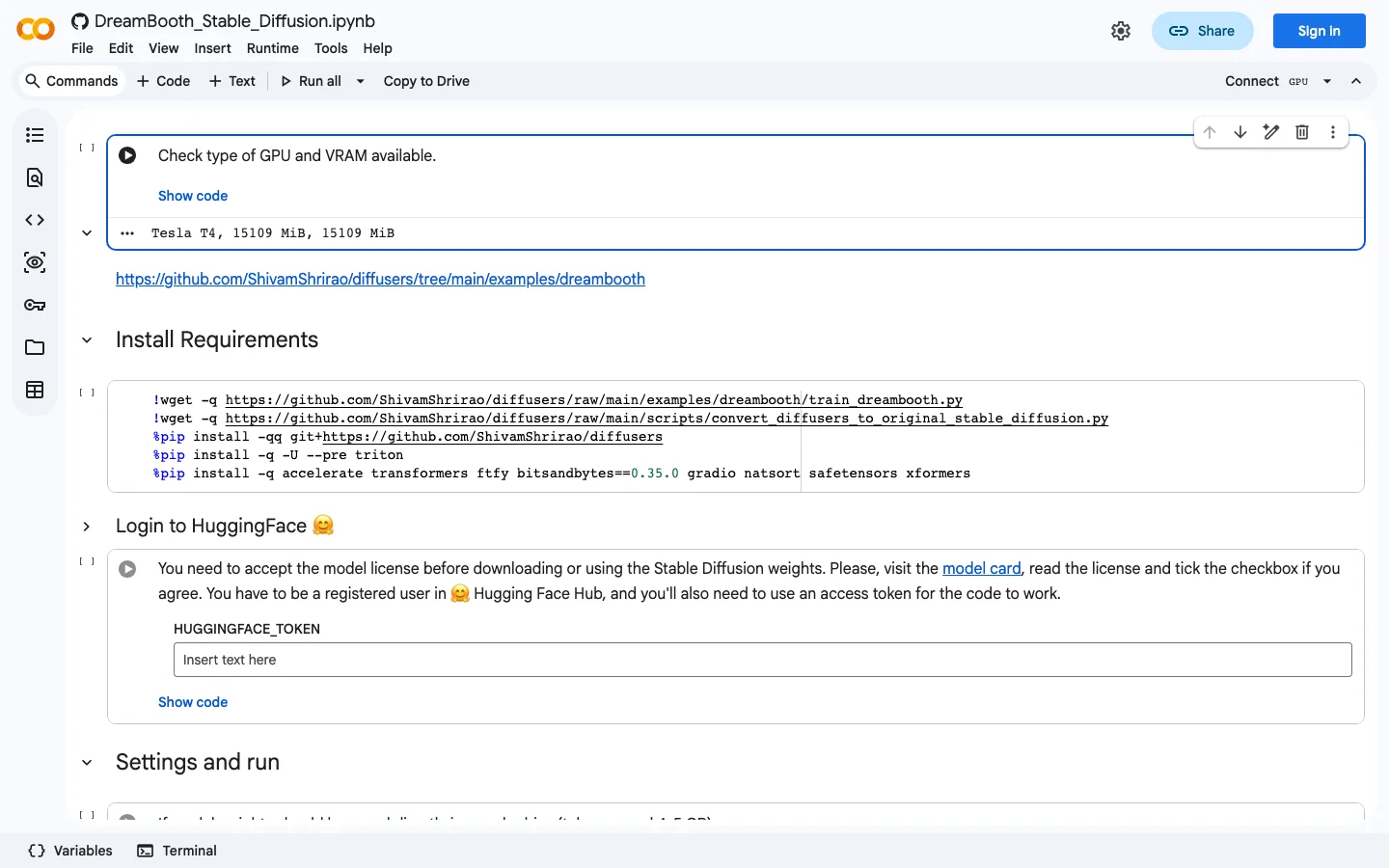Click the Install Requirements heading
This screenshot has height=868, width=1389.
point(217,339)
